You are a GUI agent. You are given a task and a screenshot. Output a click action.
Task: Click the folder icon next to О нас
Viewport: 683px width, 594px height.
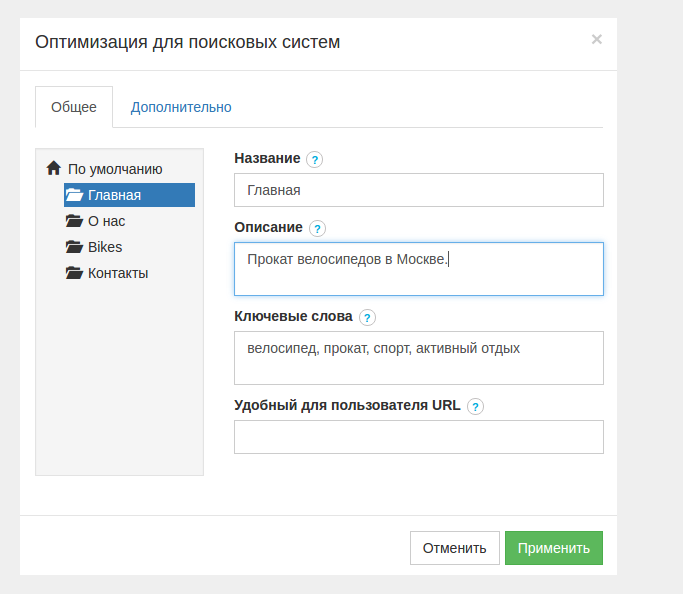click(x=74, y=221)
